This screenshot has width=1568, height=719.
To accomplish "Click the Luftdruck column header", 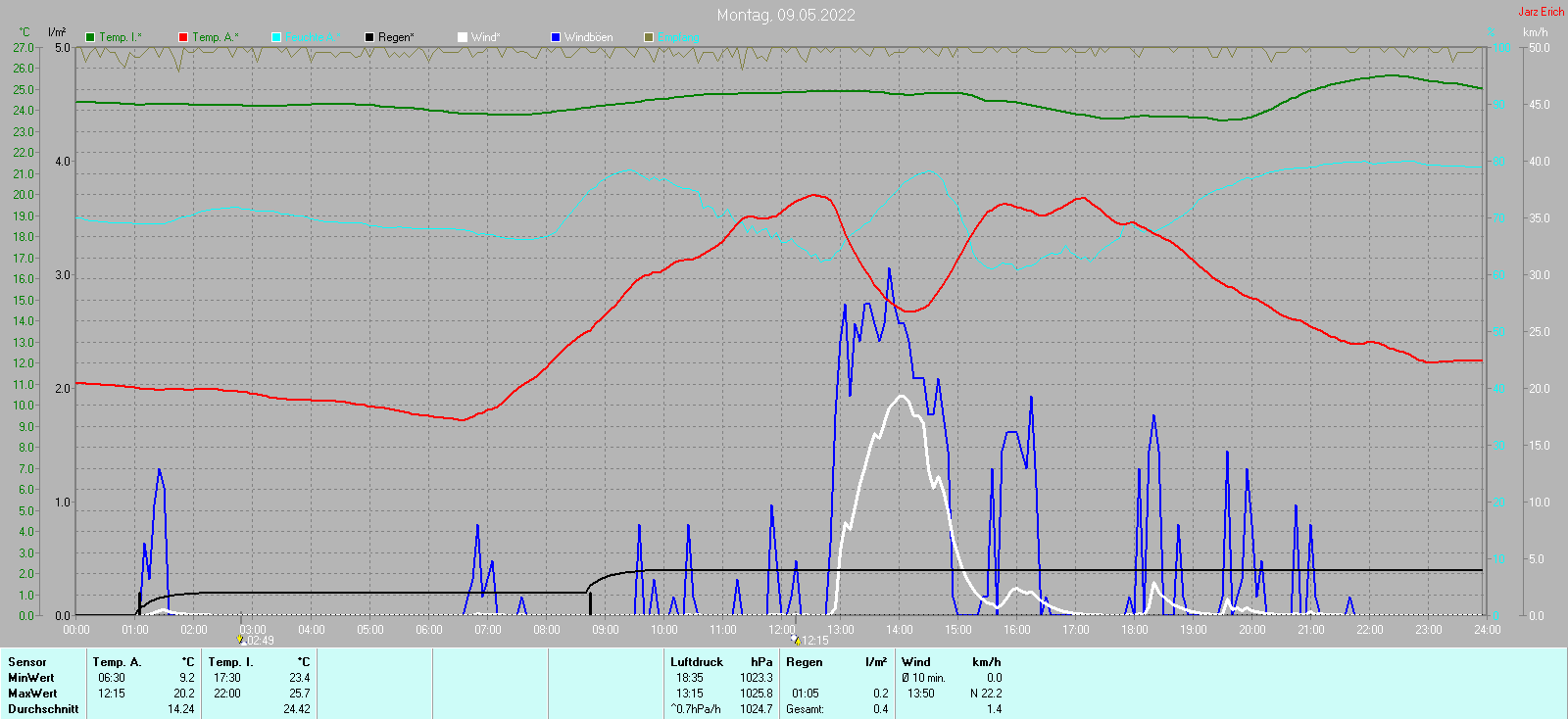I will pos(697,662).
